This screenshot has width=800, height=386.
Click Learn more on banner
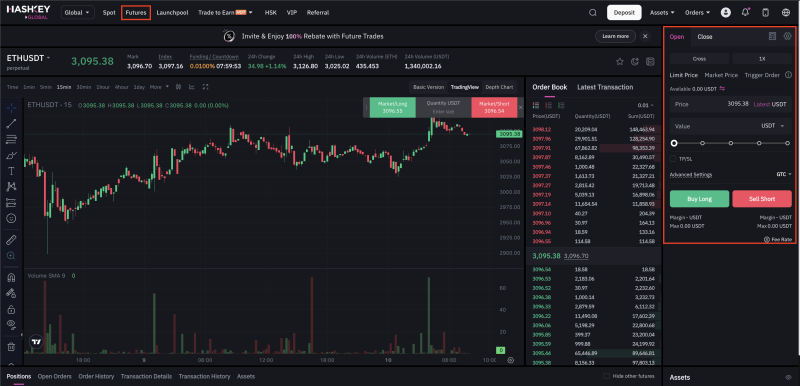(615, 36)
